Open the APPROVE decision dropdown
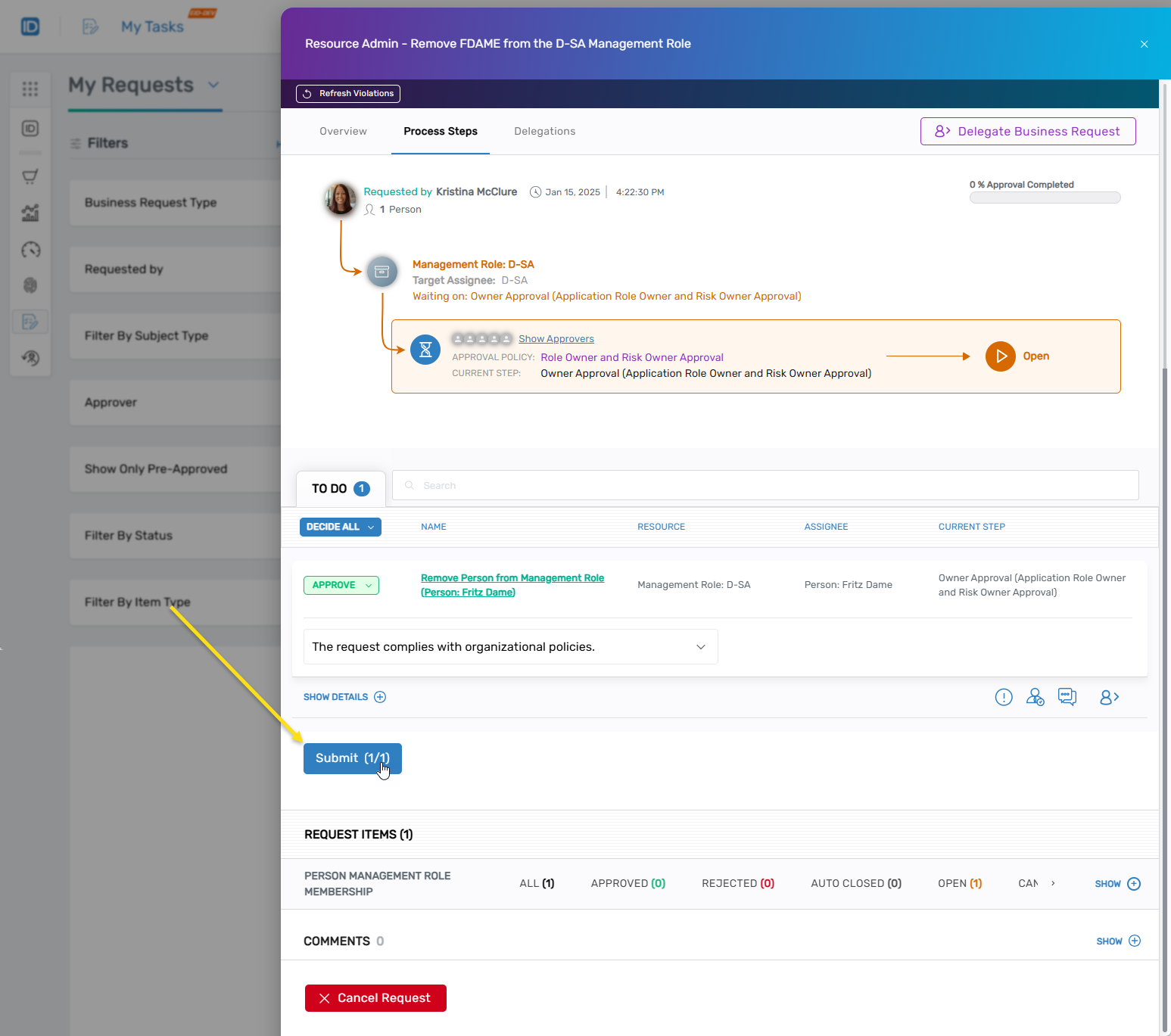The width and height of the screenshot is (1171, 1036). coord(341,585)
